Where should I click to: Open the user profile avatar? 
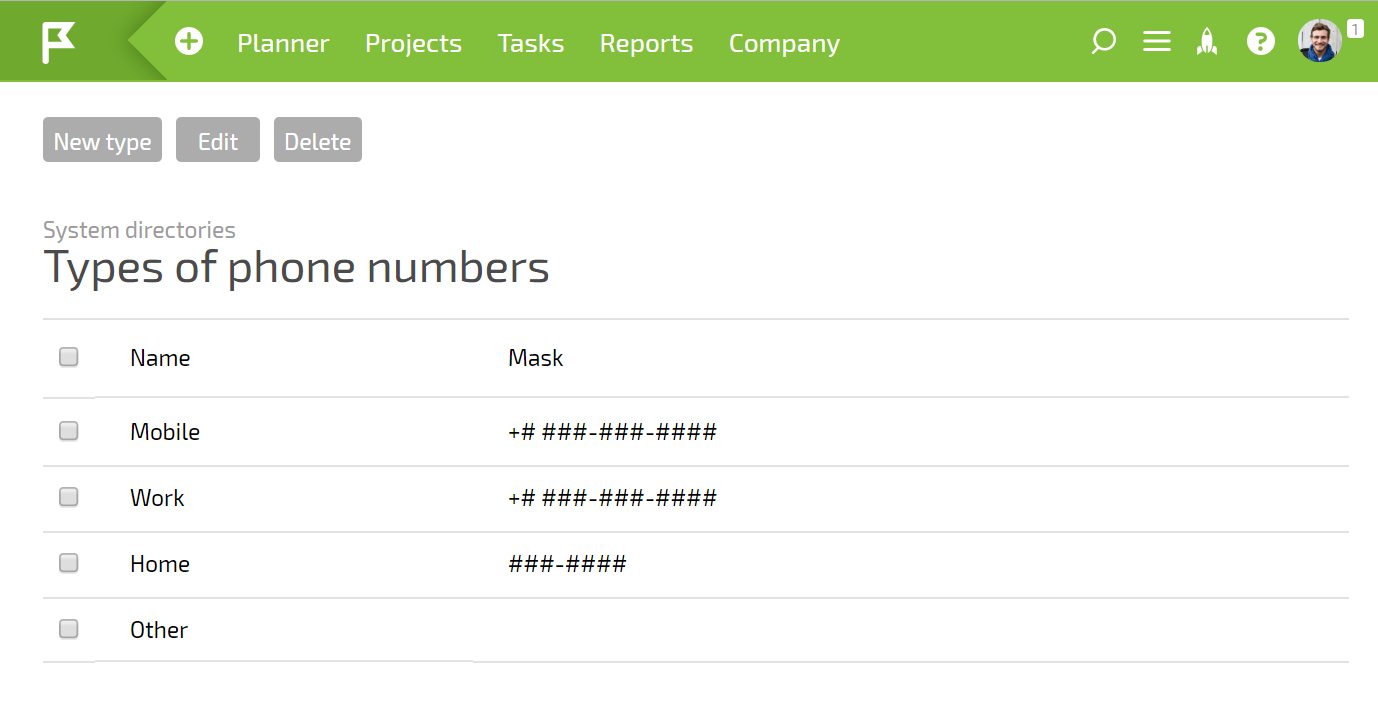point(1320,41)
